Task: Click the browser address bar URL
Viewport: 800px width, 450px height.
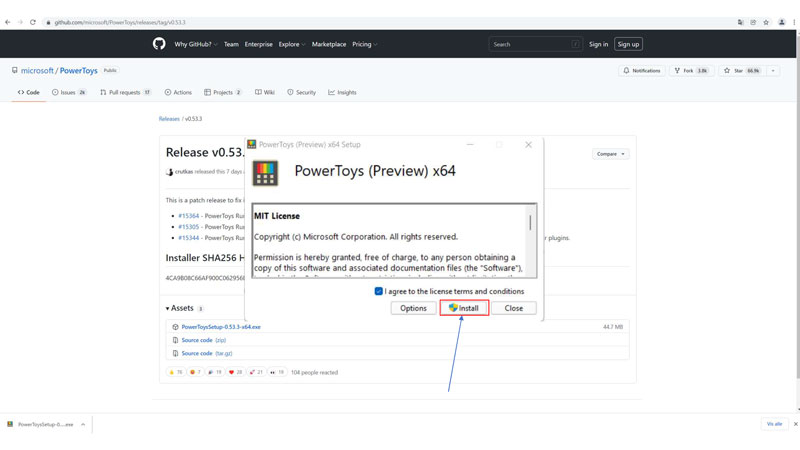Action: [120, 22]
